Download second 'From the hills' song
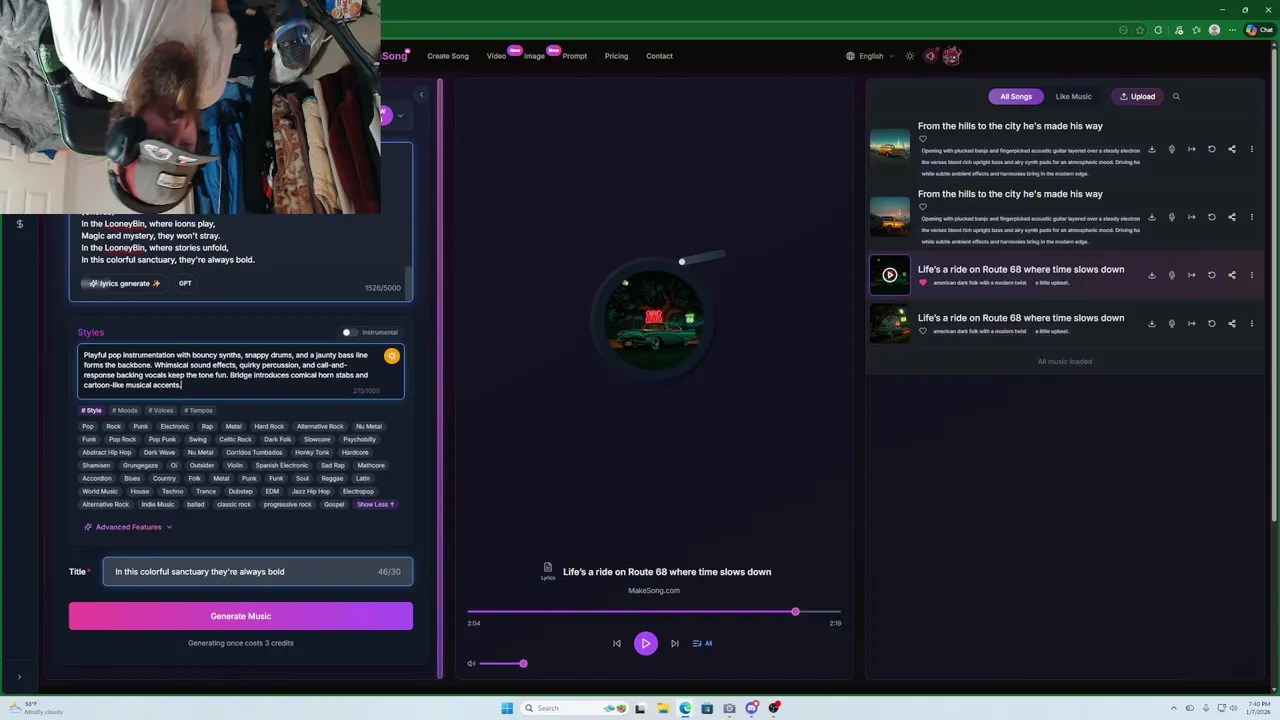Image resolution: width=1280 pixels, height=720 pixels. pyautogui.click(x=1151, y=217)
